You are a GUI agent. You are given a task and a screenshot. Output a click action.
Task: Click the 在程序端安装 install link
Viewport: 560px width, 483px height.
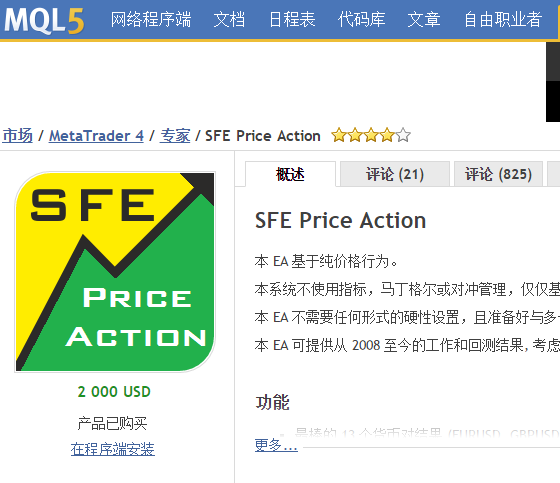click(112, 449)
